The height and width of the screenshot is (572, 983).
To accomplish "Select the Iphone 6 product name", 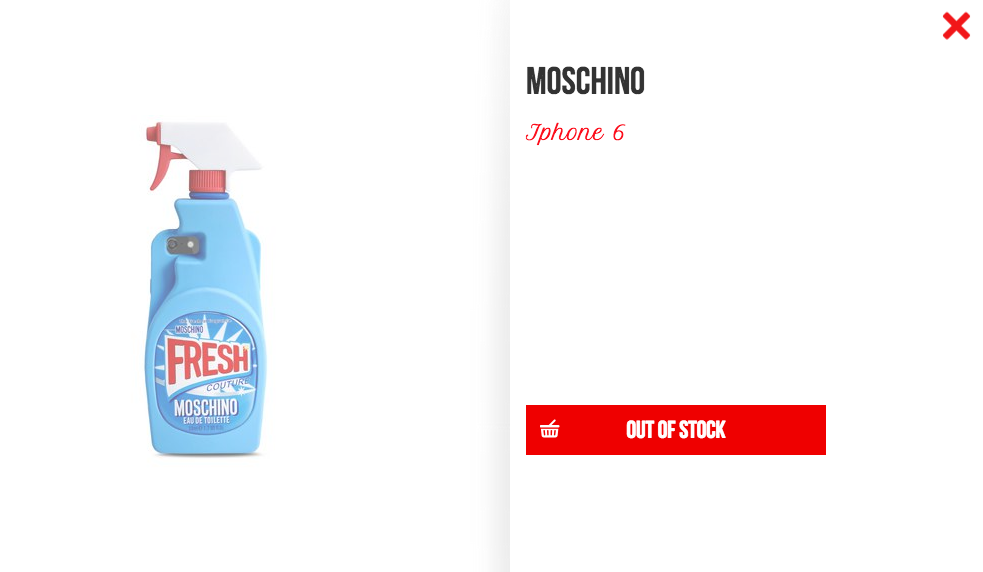I will [x=575, y=132].
